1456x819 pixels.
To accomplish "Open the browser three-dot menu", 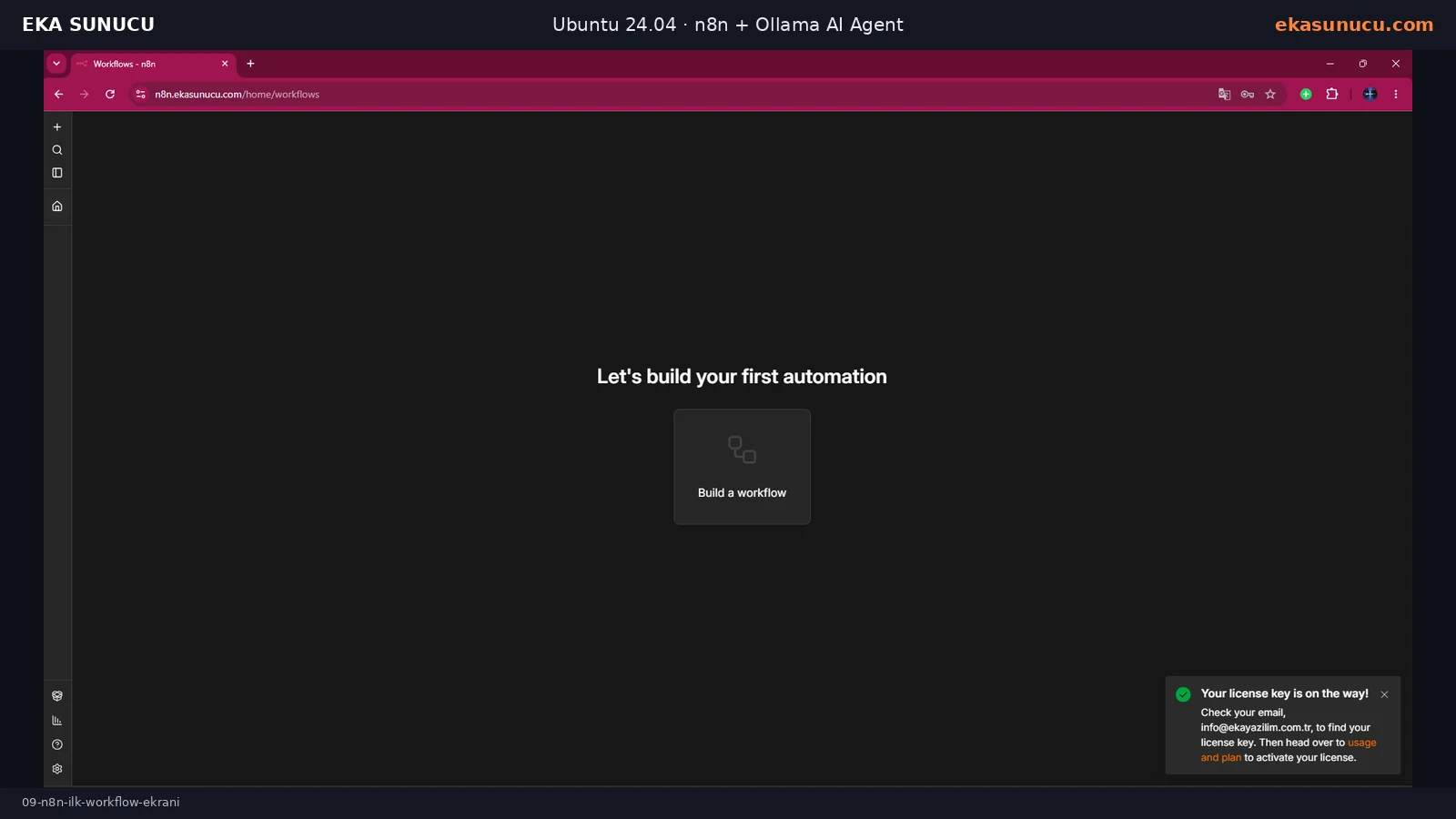I will (1396, 94).
